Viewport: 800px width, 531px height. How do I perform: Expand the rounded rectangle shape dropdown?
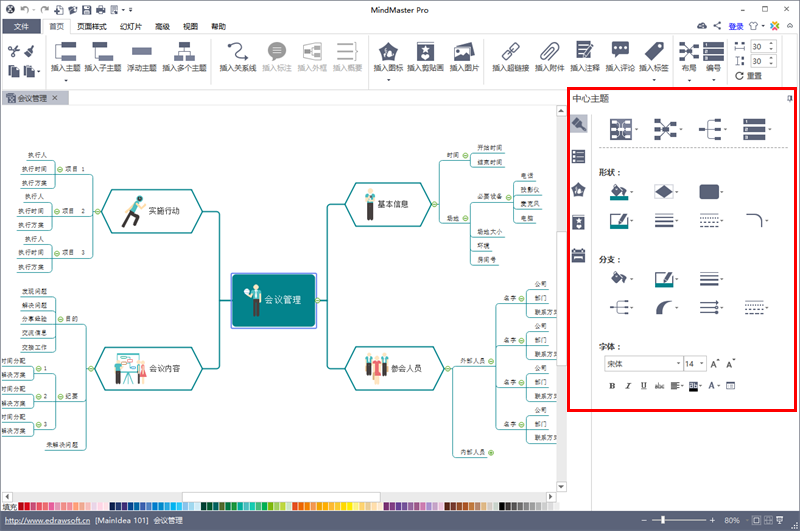[x=721, y=192]
